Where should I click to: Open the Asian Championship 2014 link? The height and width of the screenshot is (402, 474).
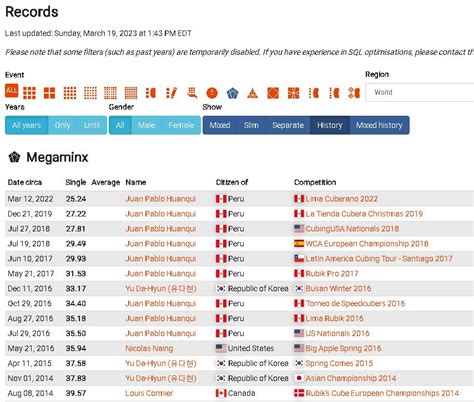[x=351, y=378]
